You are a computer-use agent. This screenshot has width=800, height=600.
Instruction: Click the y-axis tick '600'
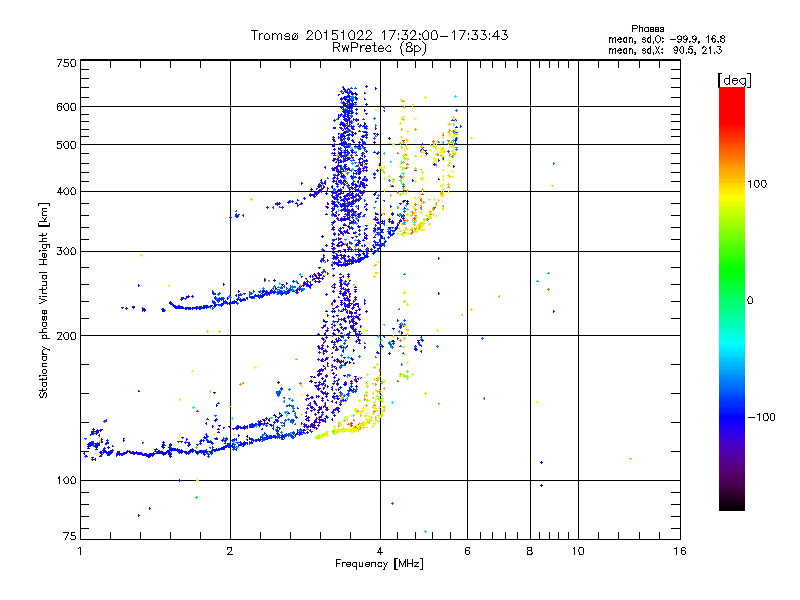point(66,107)
